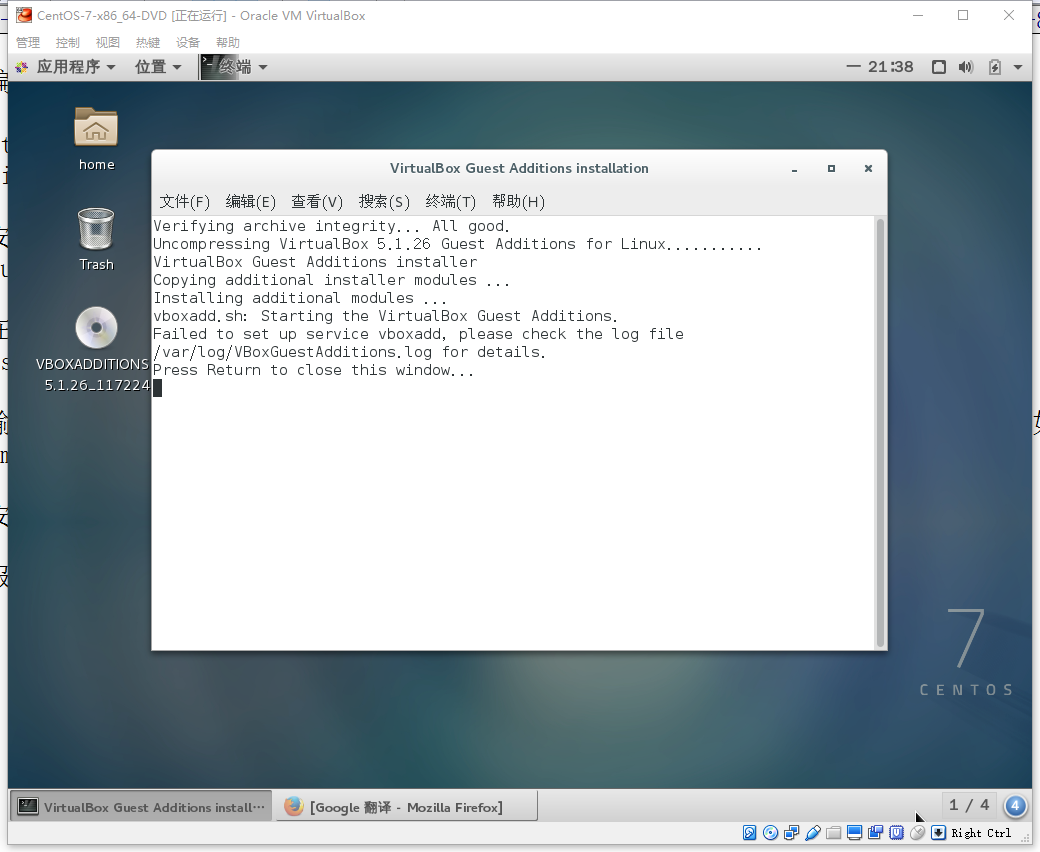Click the USB devices icon in status bar
The width and height of the screenshot is (1040, 852).
[x=812, y=833]
